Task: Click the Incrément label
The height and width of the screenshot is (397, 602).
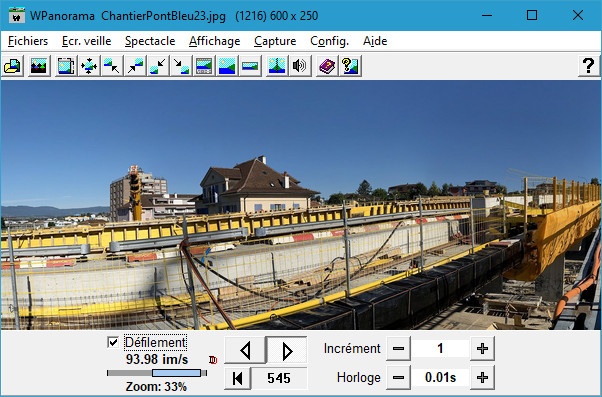Action: tap(352, 349)
